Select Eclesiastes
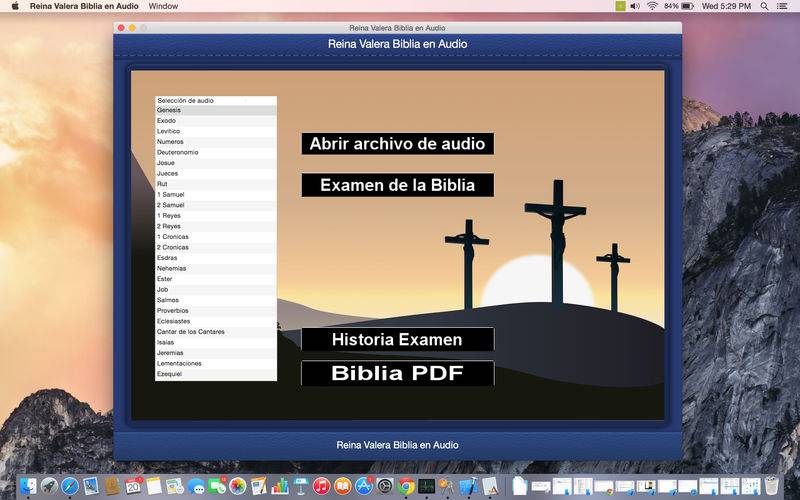The height and width of the screenshot is (500, 800). [x=216, y=321]
